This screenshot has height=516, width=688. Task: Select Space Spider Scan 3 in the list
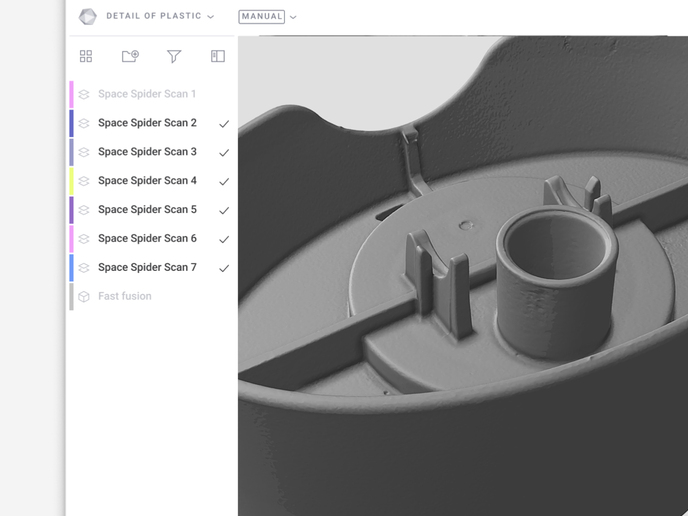[147, 152]
